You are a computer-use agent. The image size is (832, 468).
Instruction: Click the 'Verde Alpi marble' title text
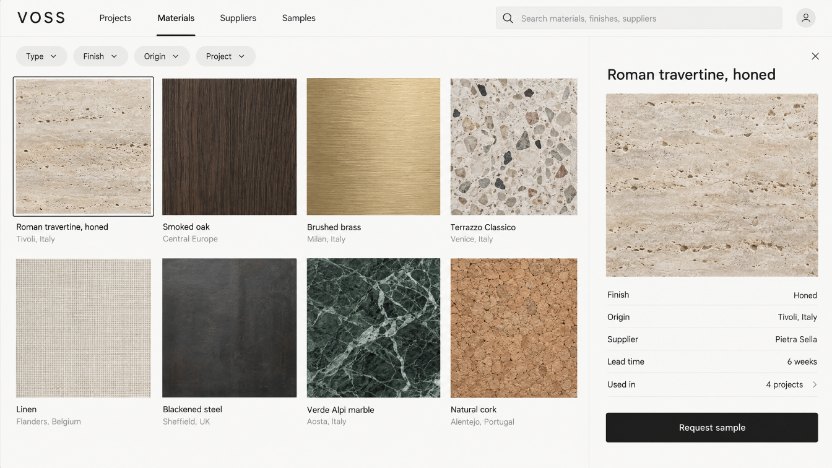tap(340, 410)
